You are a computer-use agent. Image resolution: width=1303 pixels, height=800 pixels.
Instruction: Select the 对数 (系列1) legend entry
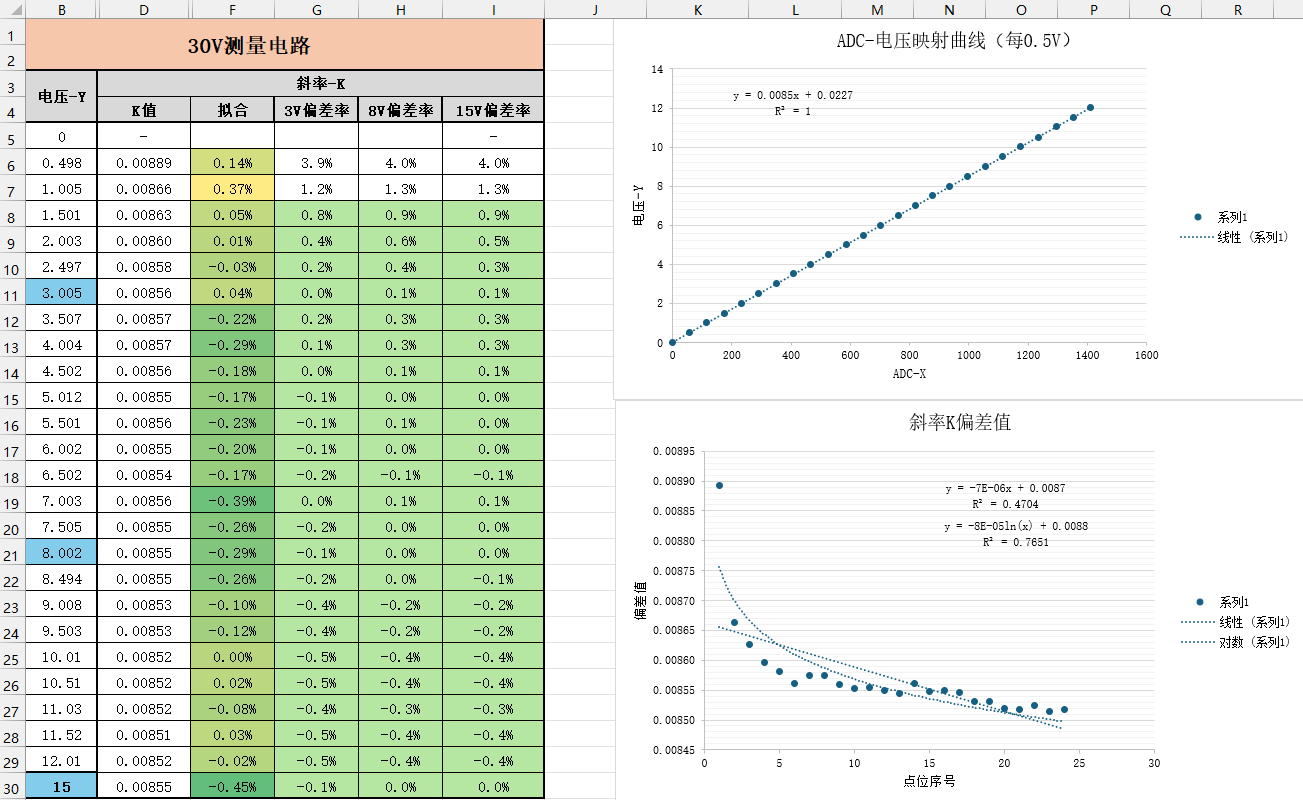(1236, 642)
